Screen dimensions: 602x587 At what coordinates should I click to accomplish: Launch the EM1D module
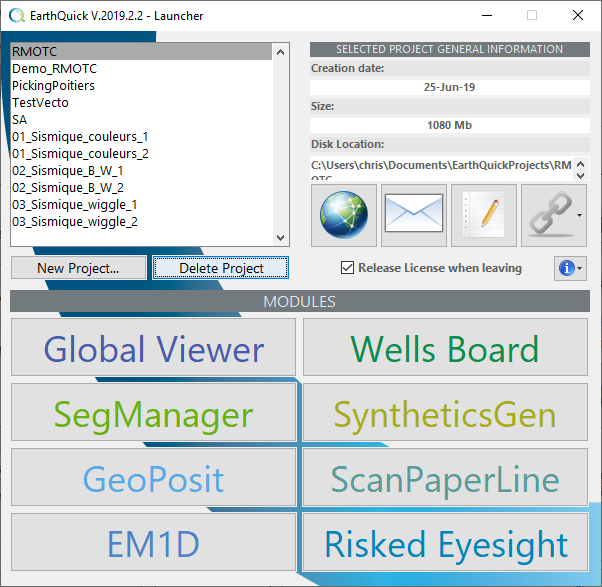153,542
